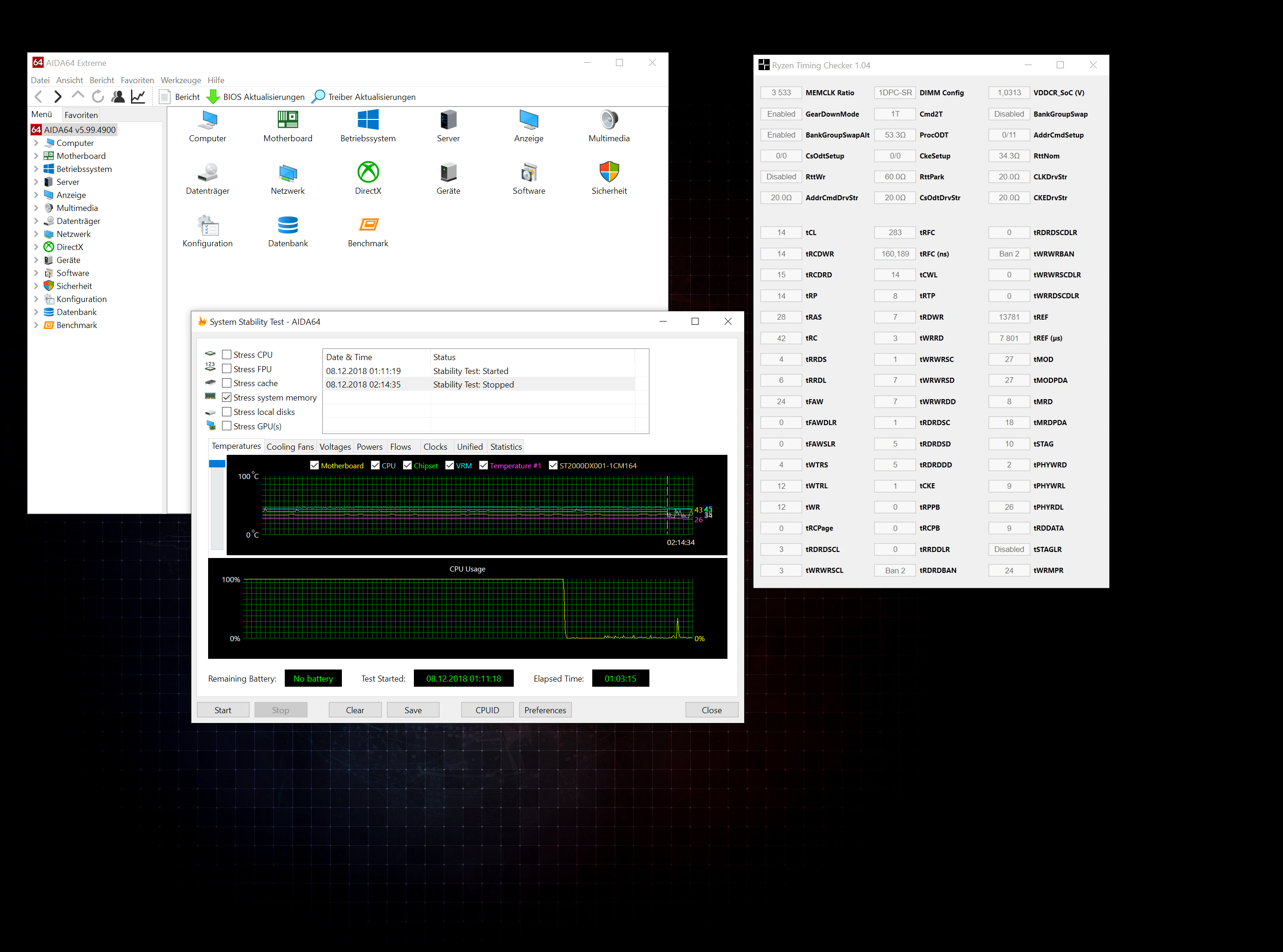The image size is (1283, 952).
Task: Enable the Stress CPU checkbox
Action: coord(227,355)
